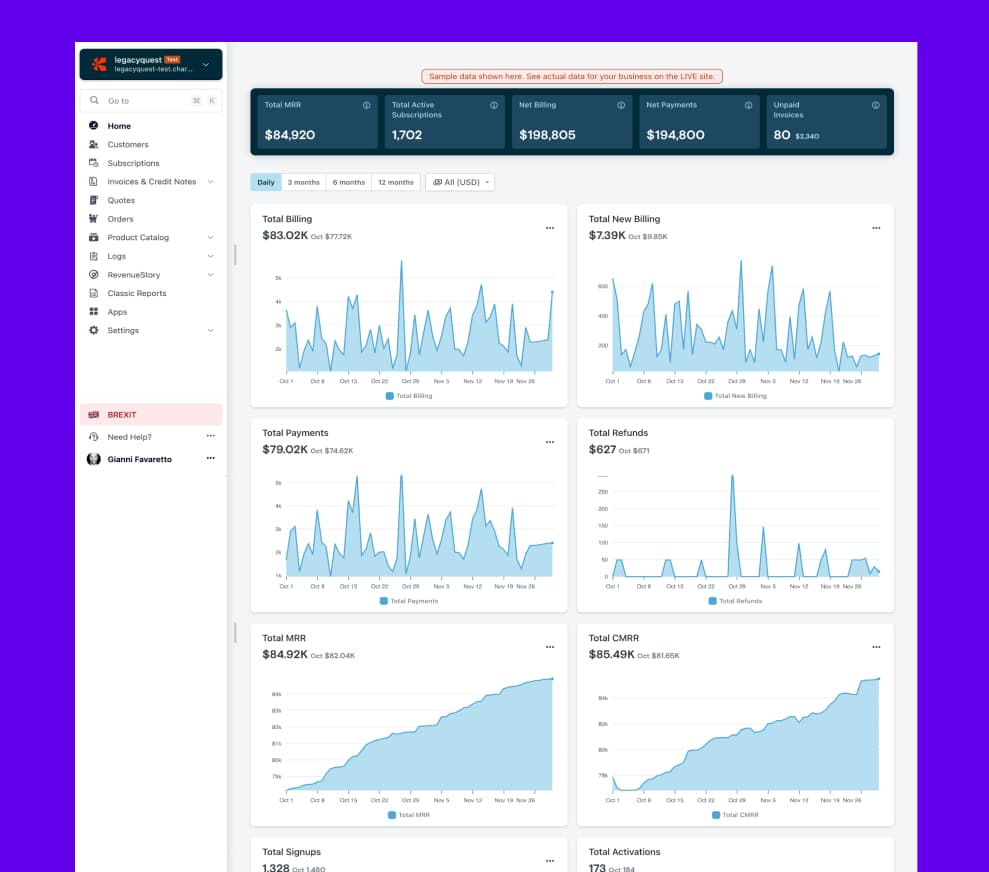989x872 pixels.
Task: Select the 3 months tab
Action: (x=303, y=182)
